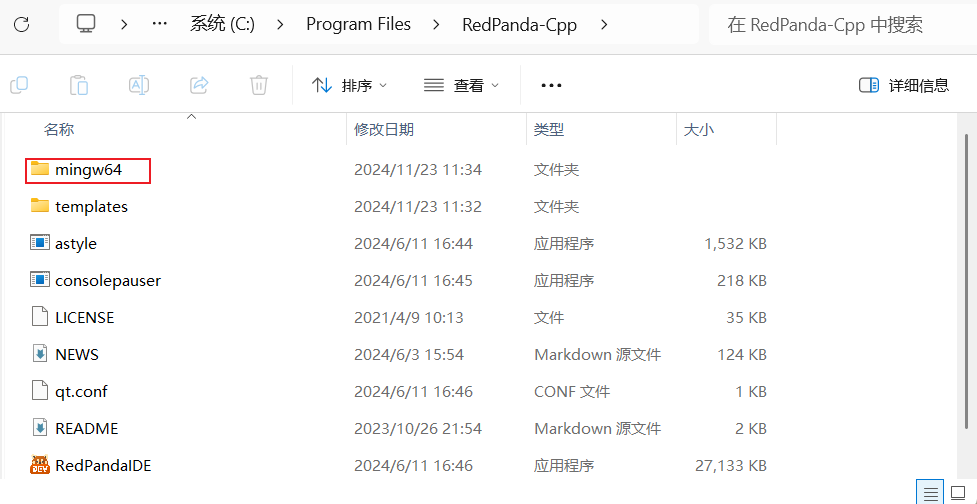Select the qt.conf file icon
Viewport: 977px width, 504px height.
[x=40, y=391]
